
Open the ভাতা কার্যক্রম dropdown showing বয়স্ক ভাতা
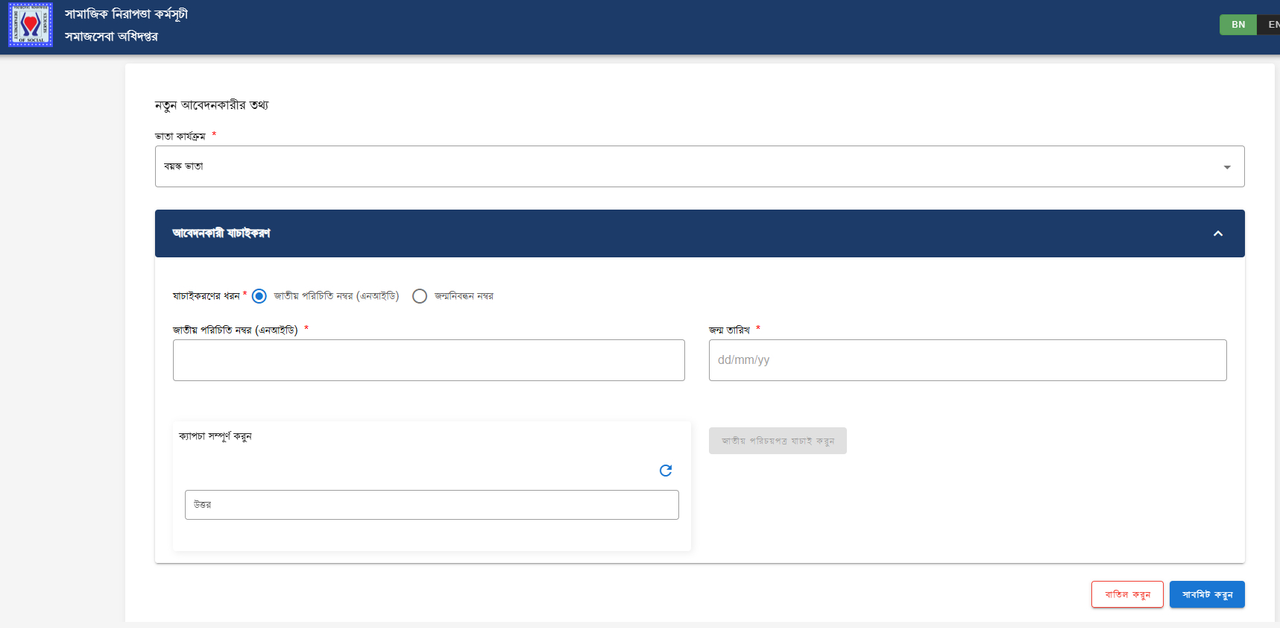point(700,166)
